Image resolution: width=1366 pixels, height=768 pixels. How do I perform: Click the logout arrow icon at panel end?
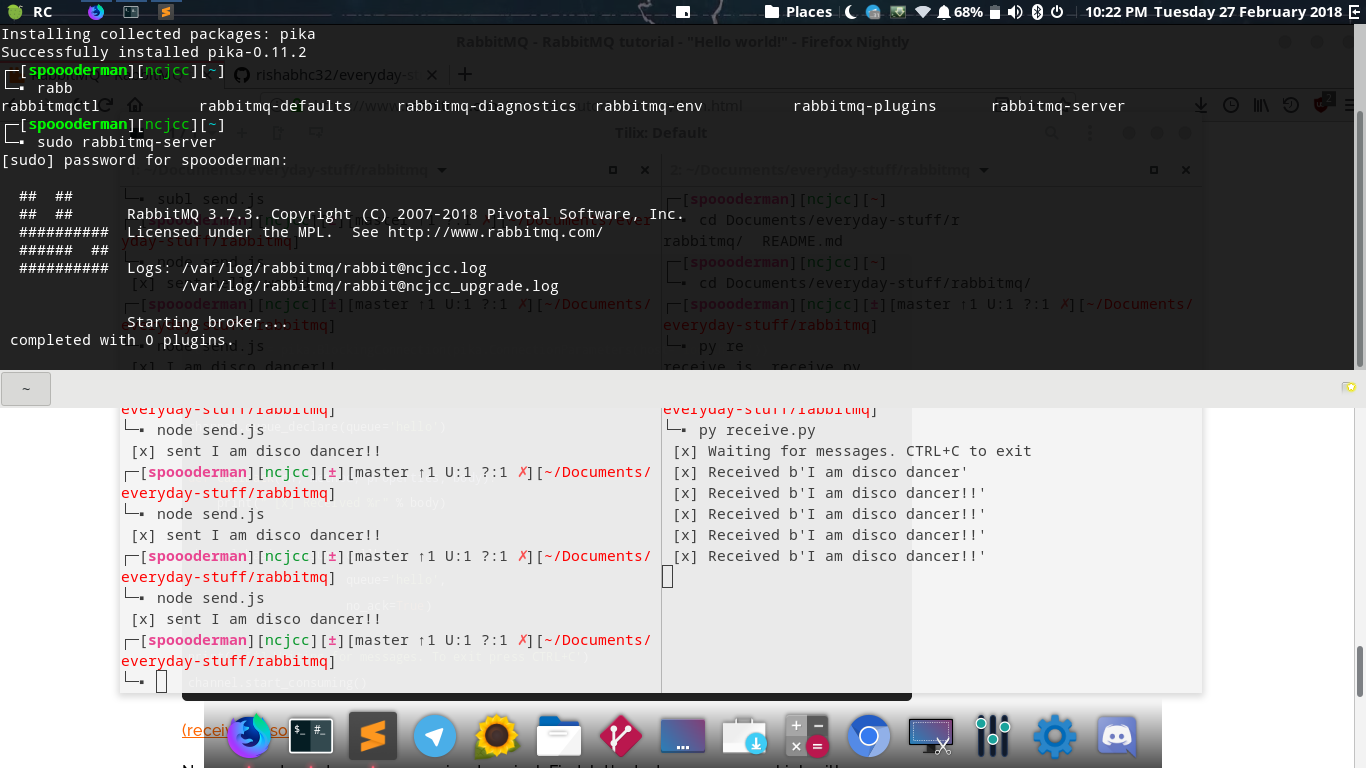(x=1355, y=12)
